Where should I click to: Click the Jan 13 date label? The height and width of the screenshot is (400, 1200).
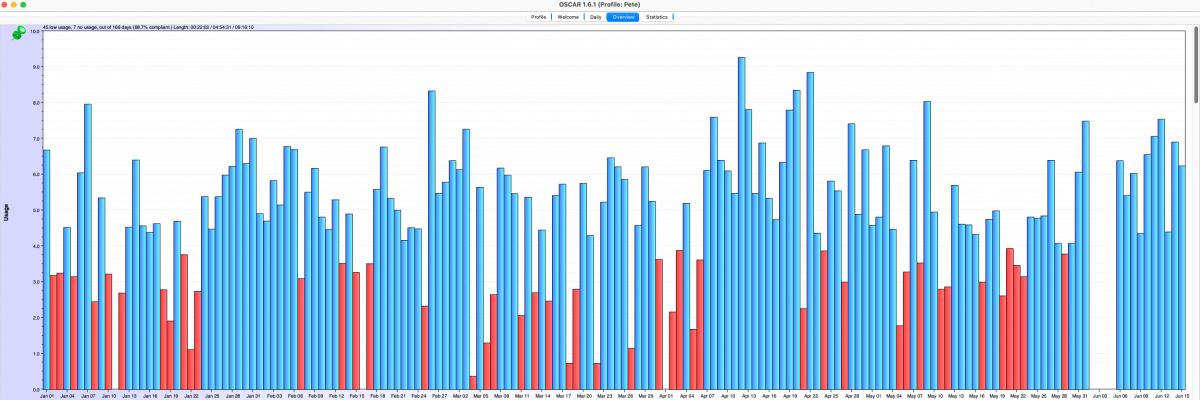click(x=129, y=396)
